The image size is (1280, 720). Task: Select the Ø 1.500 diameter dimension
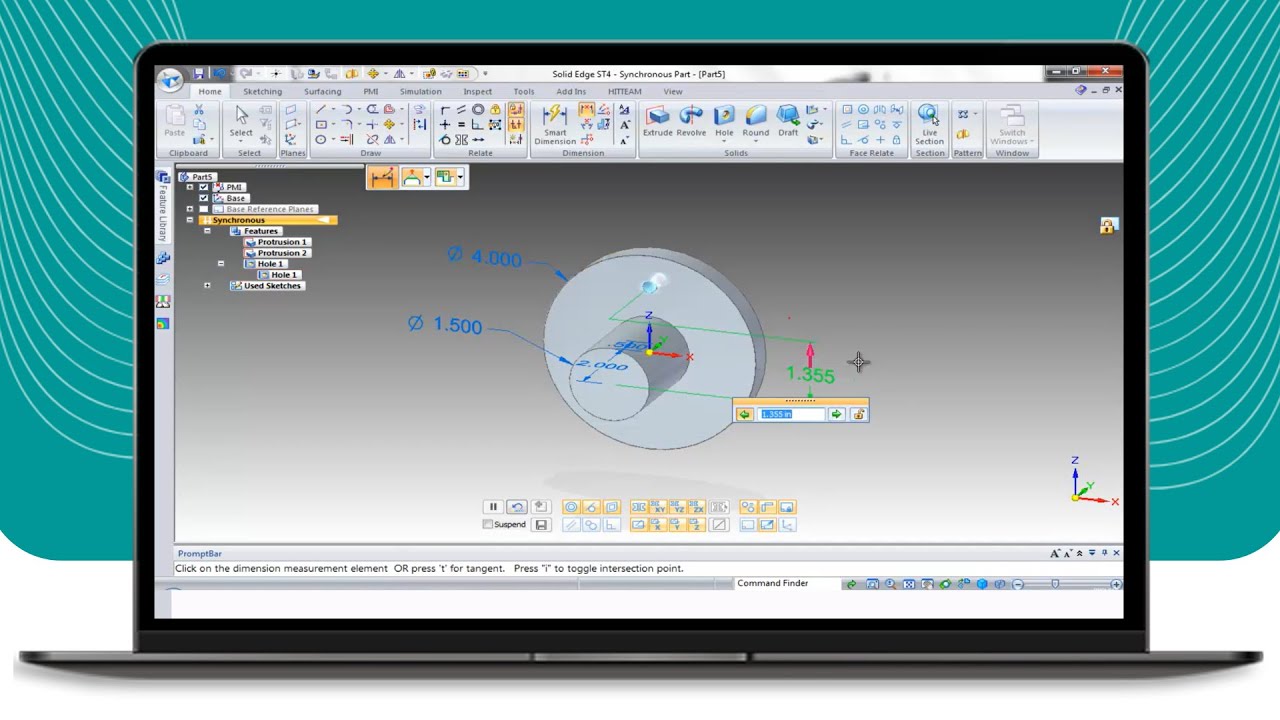point(445,325)
